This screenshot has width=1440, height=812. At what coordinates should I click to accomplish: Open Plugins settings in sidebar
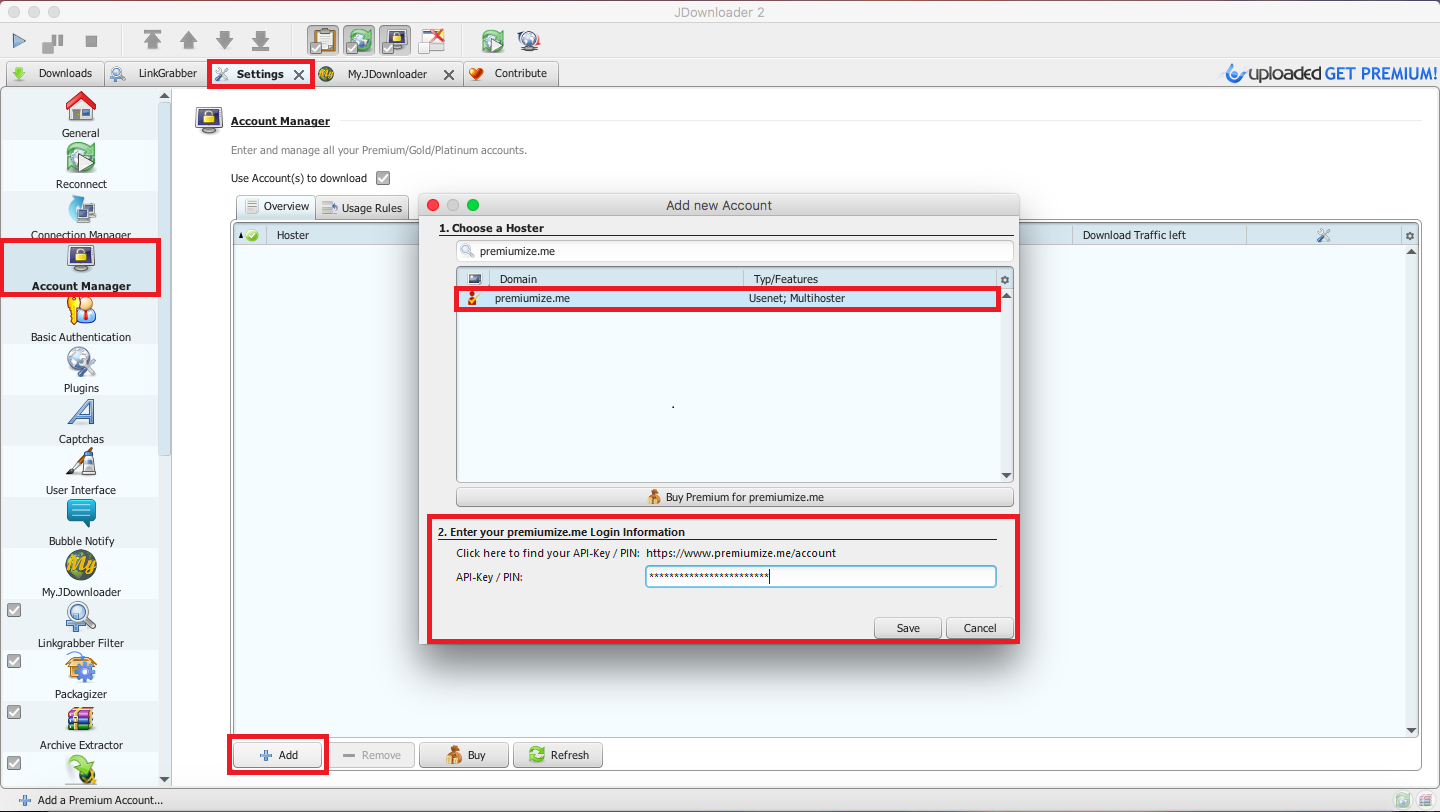coord(80,370)
